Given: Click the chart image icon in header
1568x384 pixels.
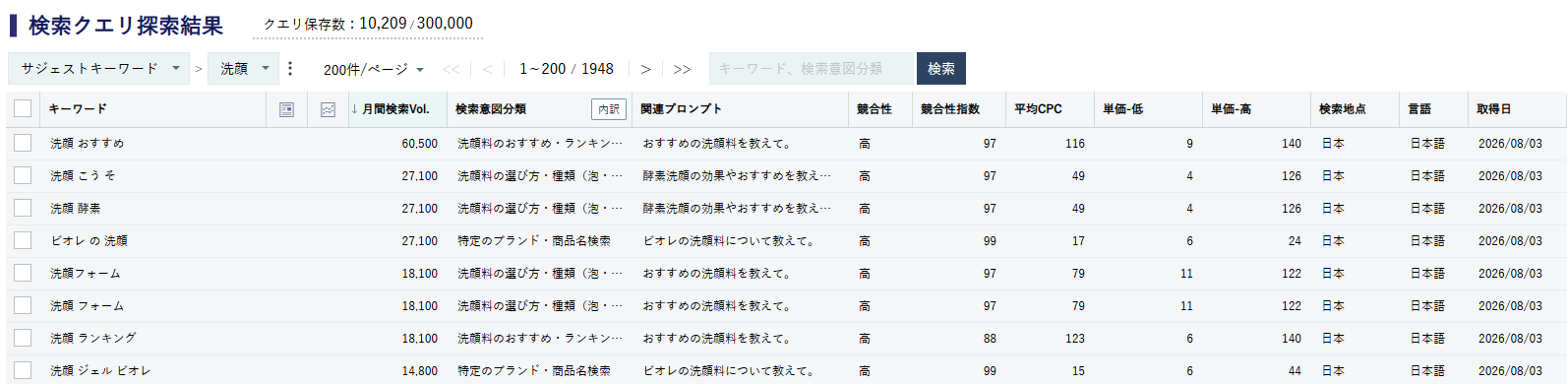Looking at the screenshot, I should [x=329, y=109].
